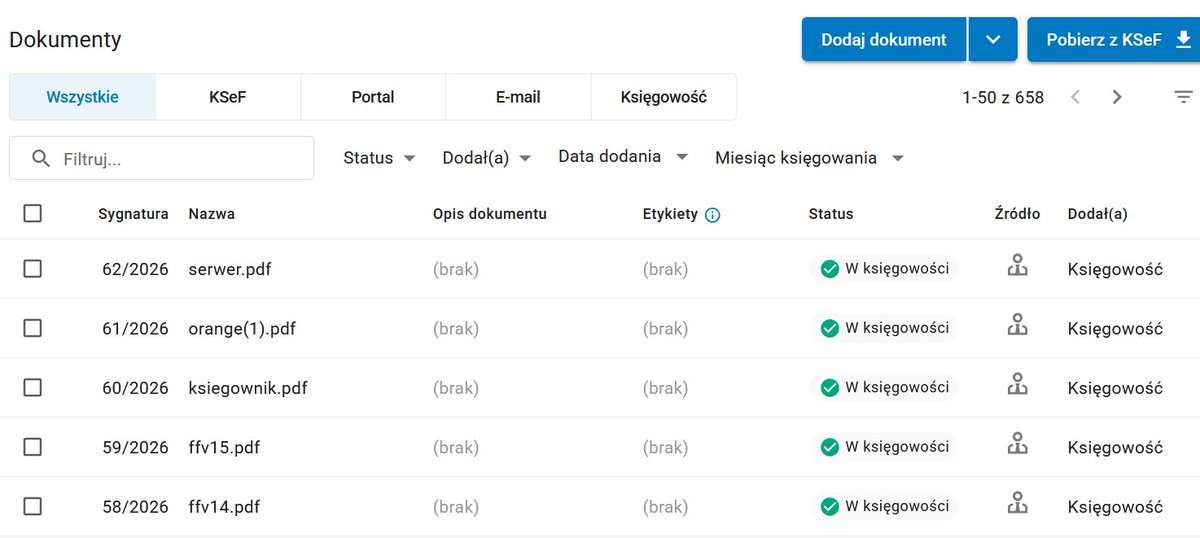Click the green check status icon for ffv15.pdf
1200x538 pixels.
(x=829, y=447)
